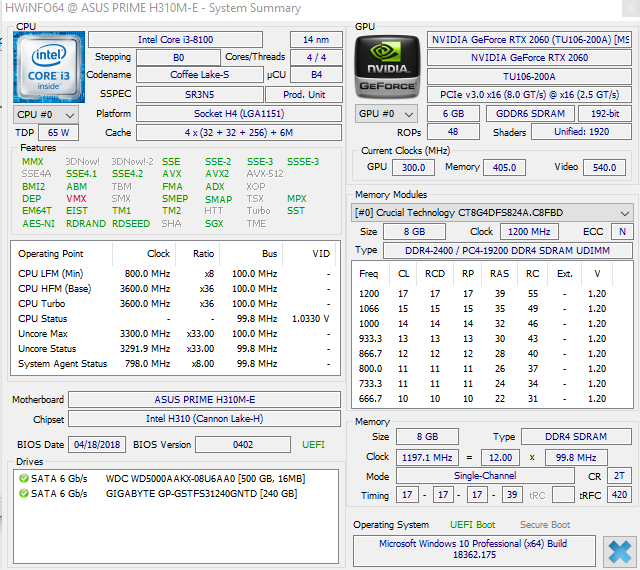This screenshot has width=640, height=570.
Task: Click the AVX2 feature flag
Action: point(217,174)
